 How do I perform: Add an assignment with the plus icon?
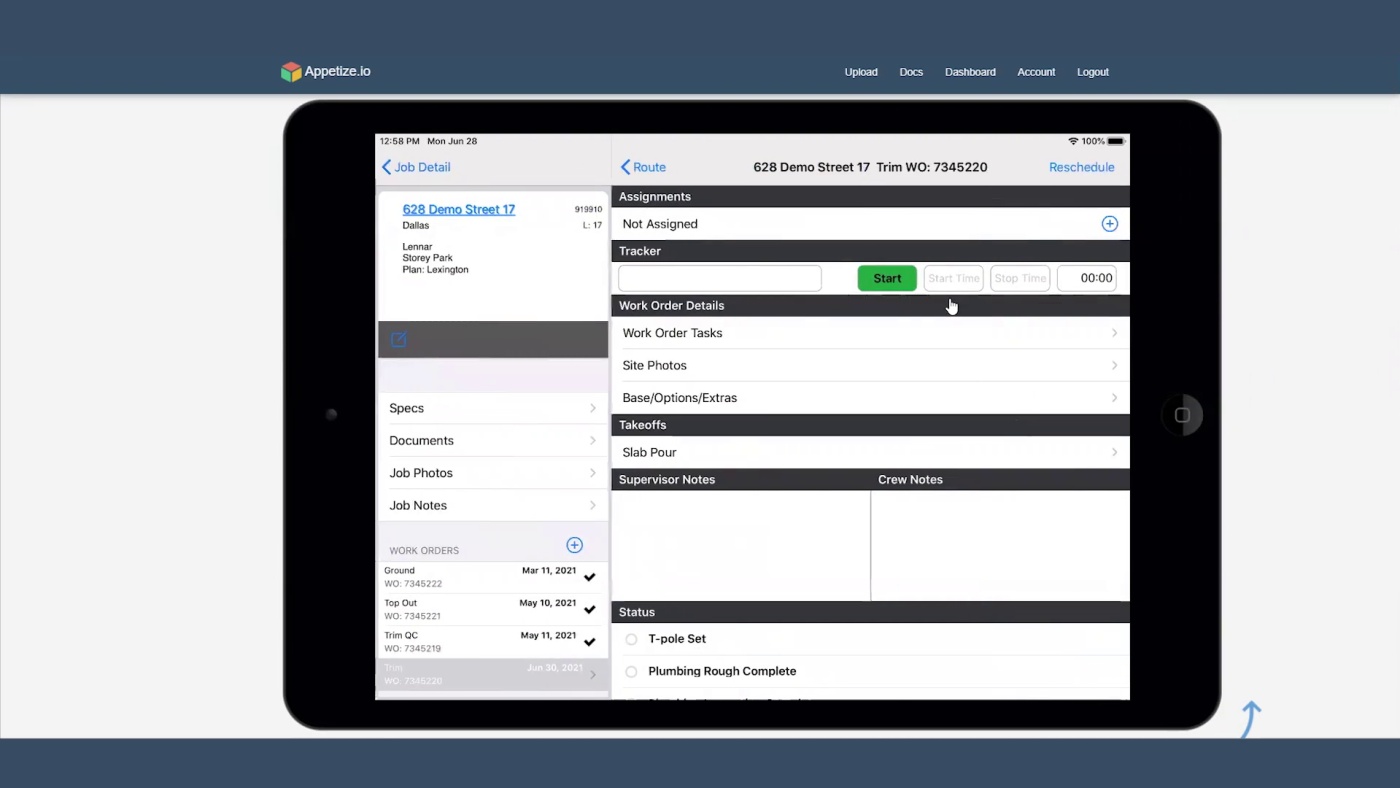coord(1109,224)
